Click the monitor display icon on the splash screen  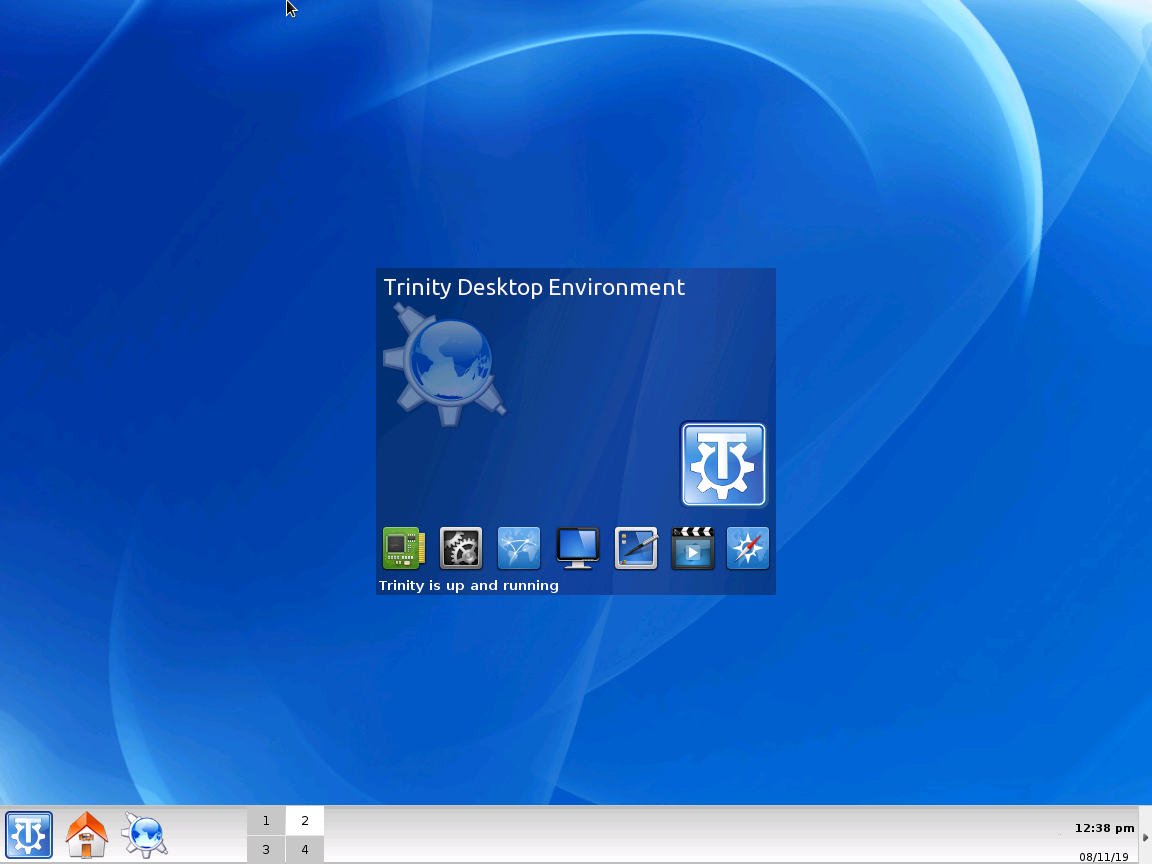point(577,548)
